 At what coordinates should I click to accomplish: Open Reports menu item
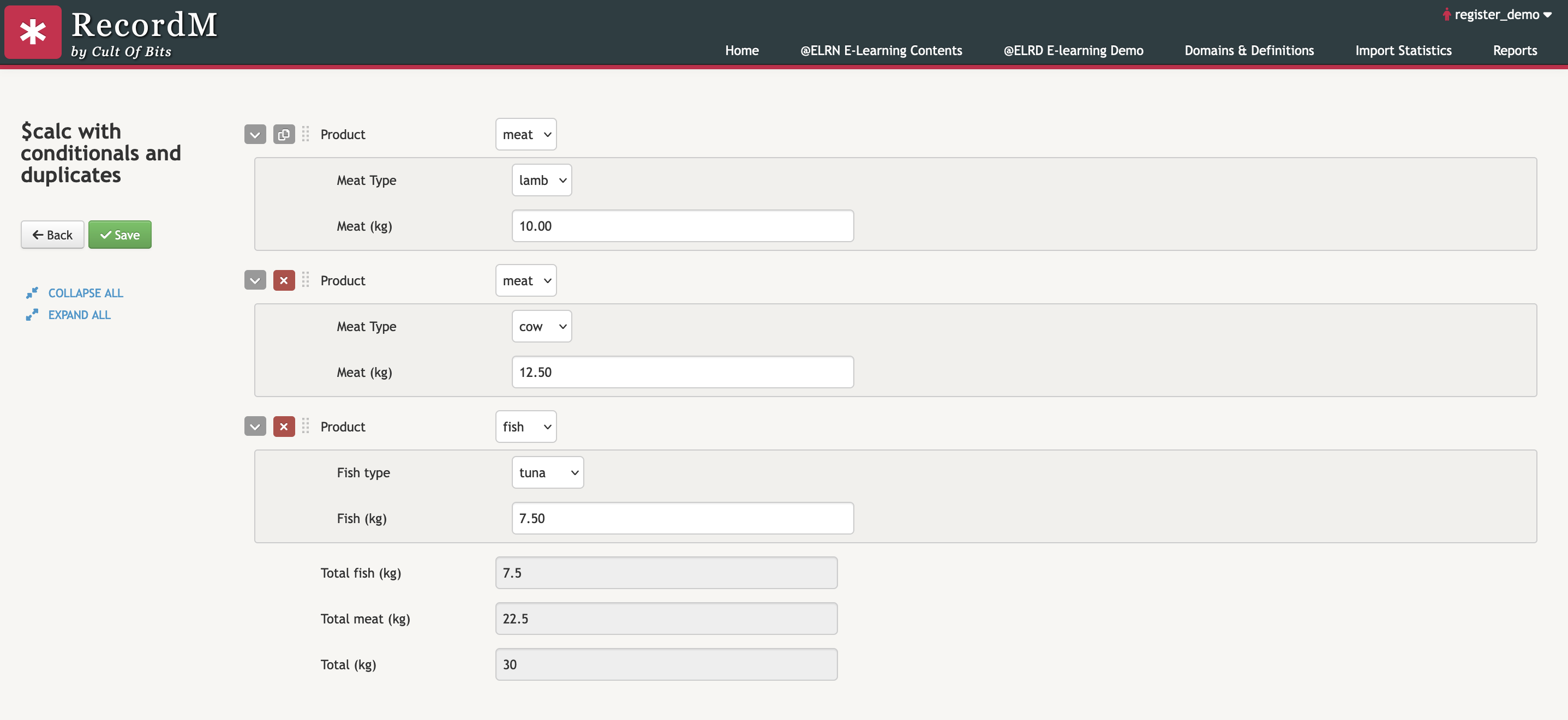1515,51
